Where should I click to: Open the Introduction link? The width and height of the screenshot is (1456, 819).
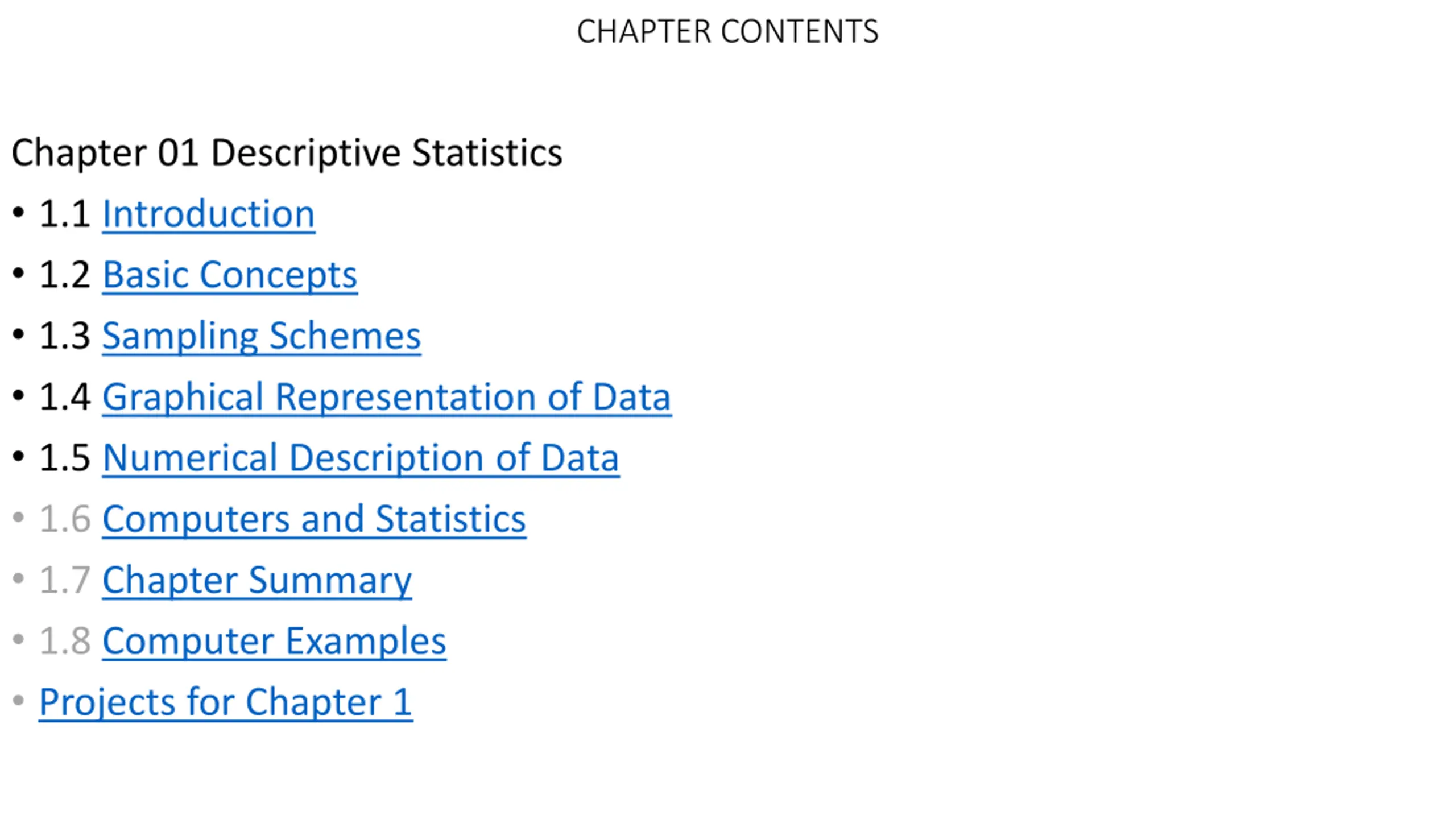point(208,214)
